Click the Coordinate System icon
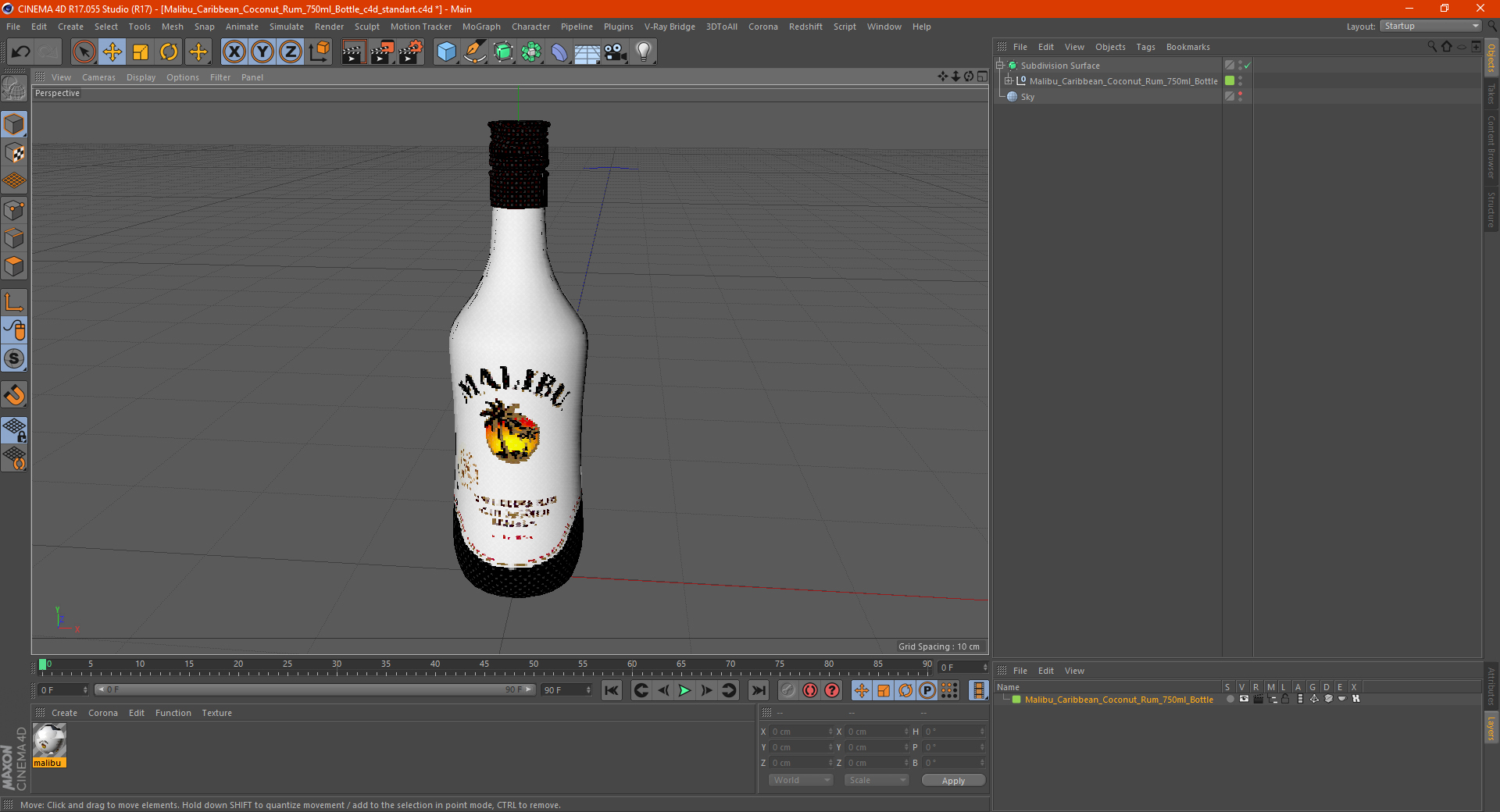Image resolution: width=1500 pixels, height=812 pixels. tap(319, 52)
